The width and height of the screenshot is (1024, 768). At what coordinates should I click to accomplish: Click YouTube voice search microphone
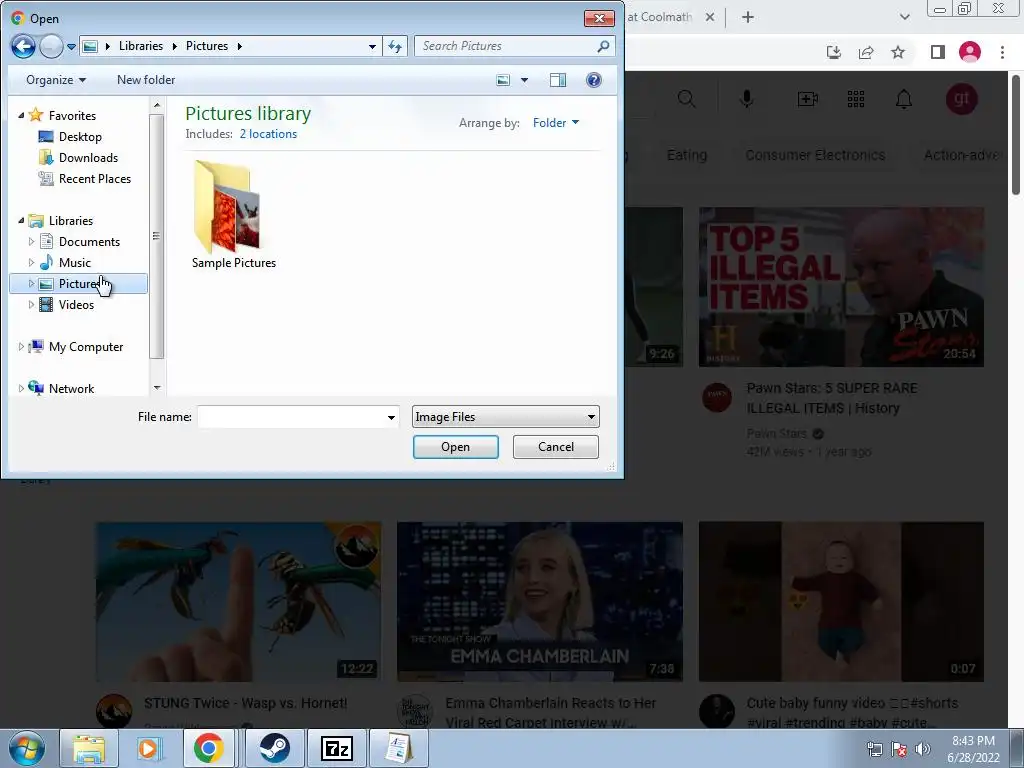pos(747,99)
